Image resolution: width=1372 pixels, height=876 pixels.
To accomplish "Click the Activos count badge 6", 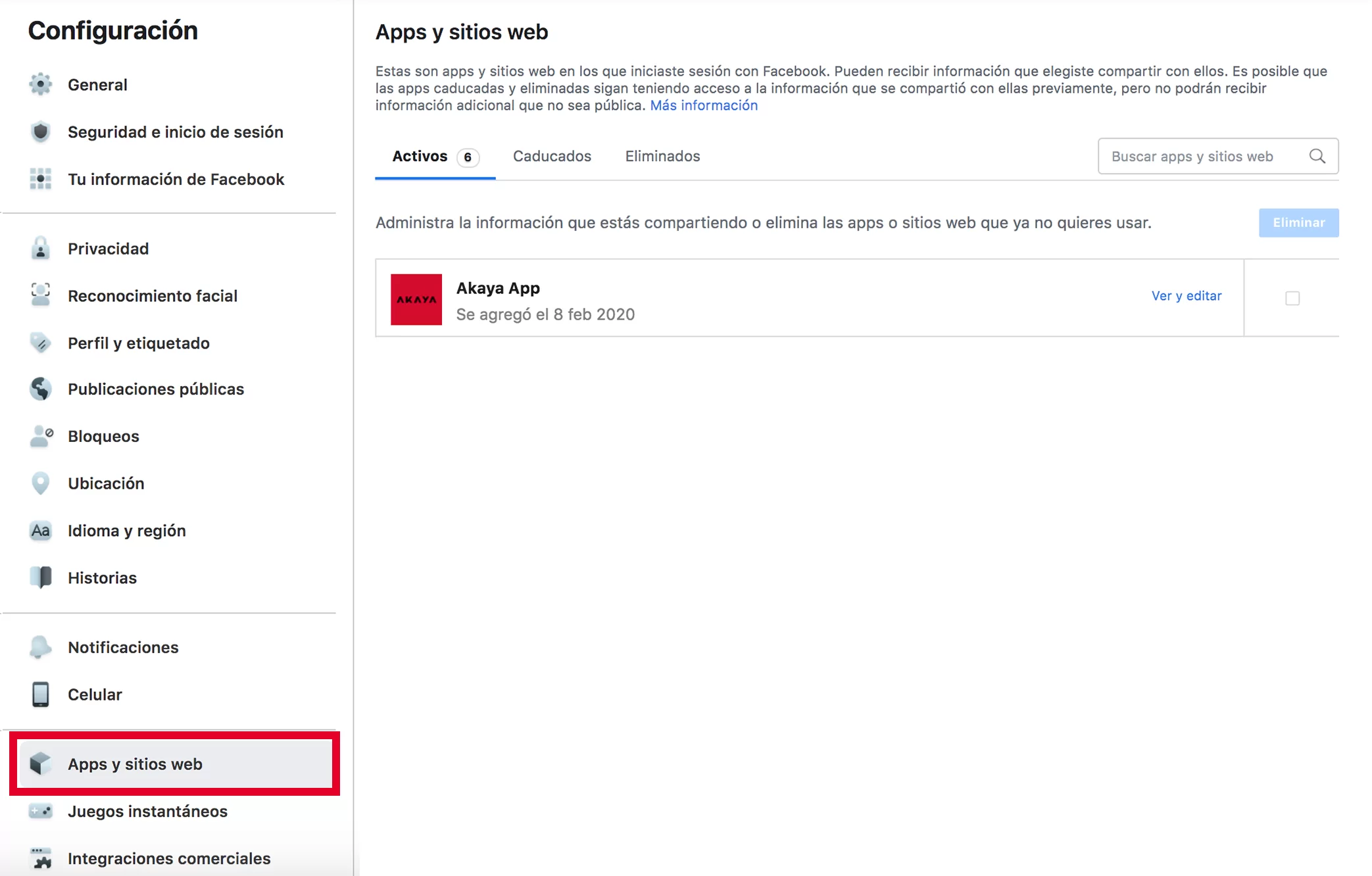I will pyautogui.click(x=468, y=157).
